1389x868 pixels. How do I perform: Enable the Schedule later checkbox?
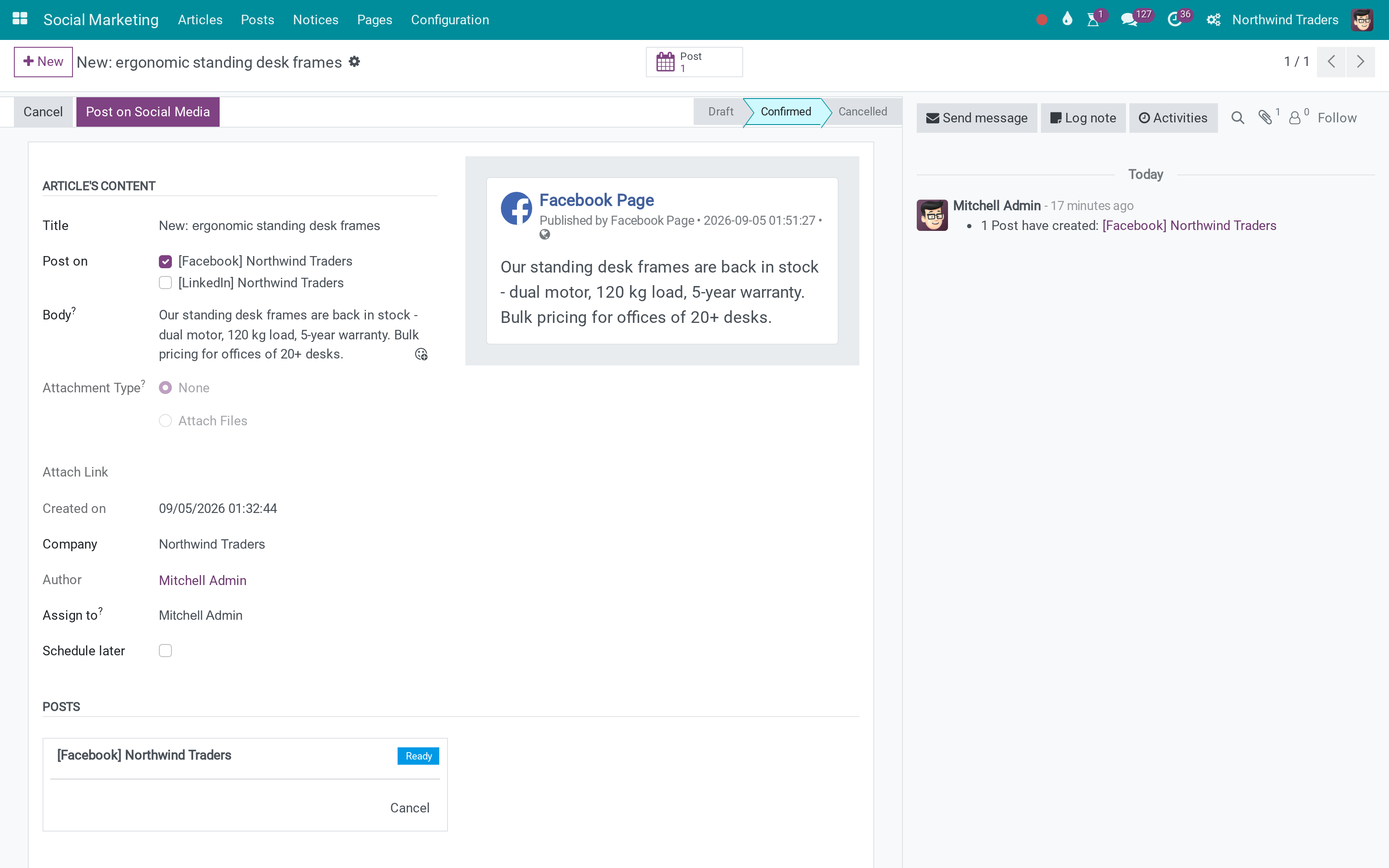165,651
